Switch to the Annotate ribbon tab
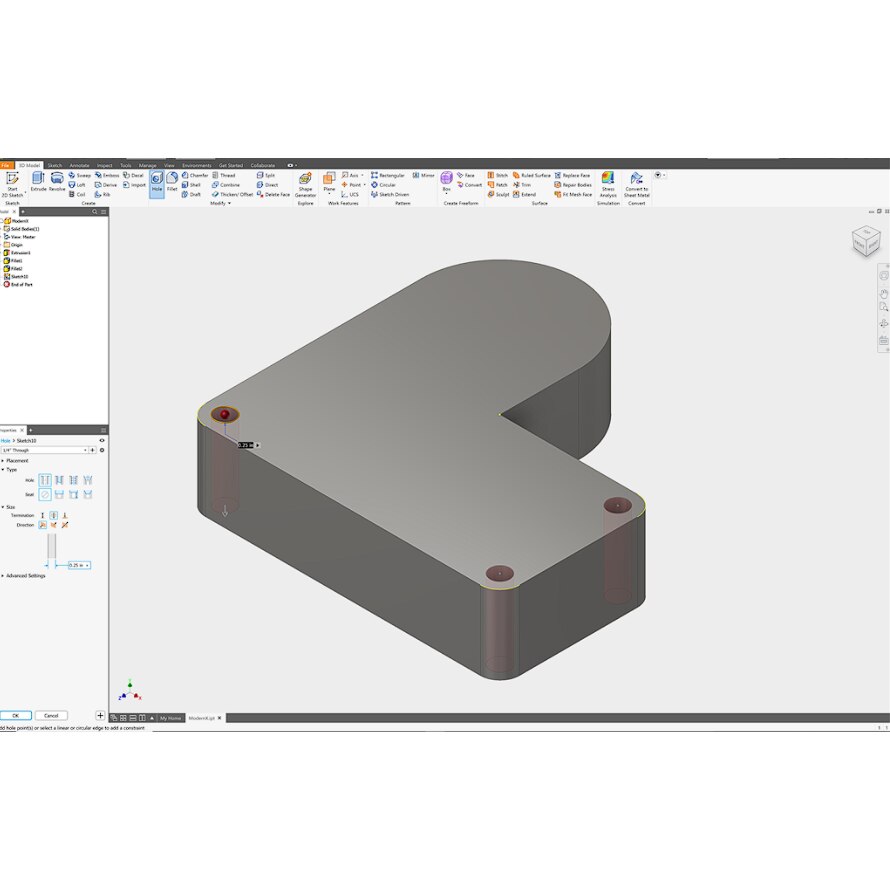 click(x=79, y=165)
